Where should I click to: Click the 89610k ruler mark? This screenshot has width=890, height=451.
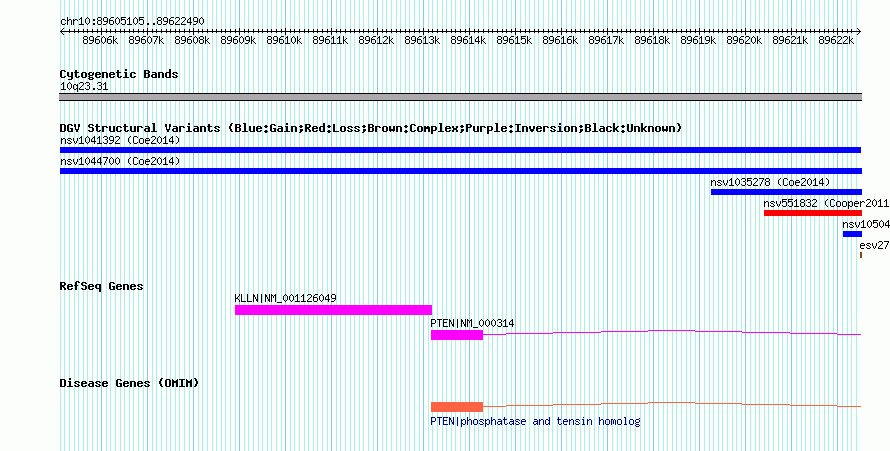284,40
